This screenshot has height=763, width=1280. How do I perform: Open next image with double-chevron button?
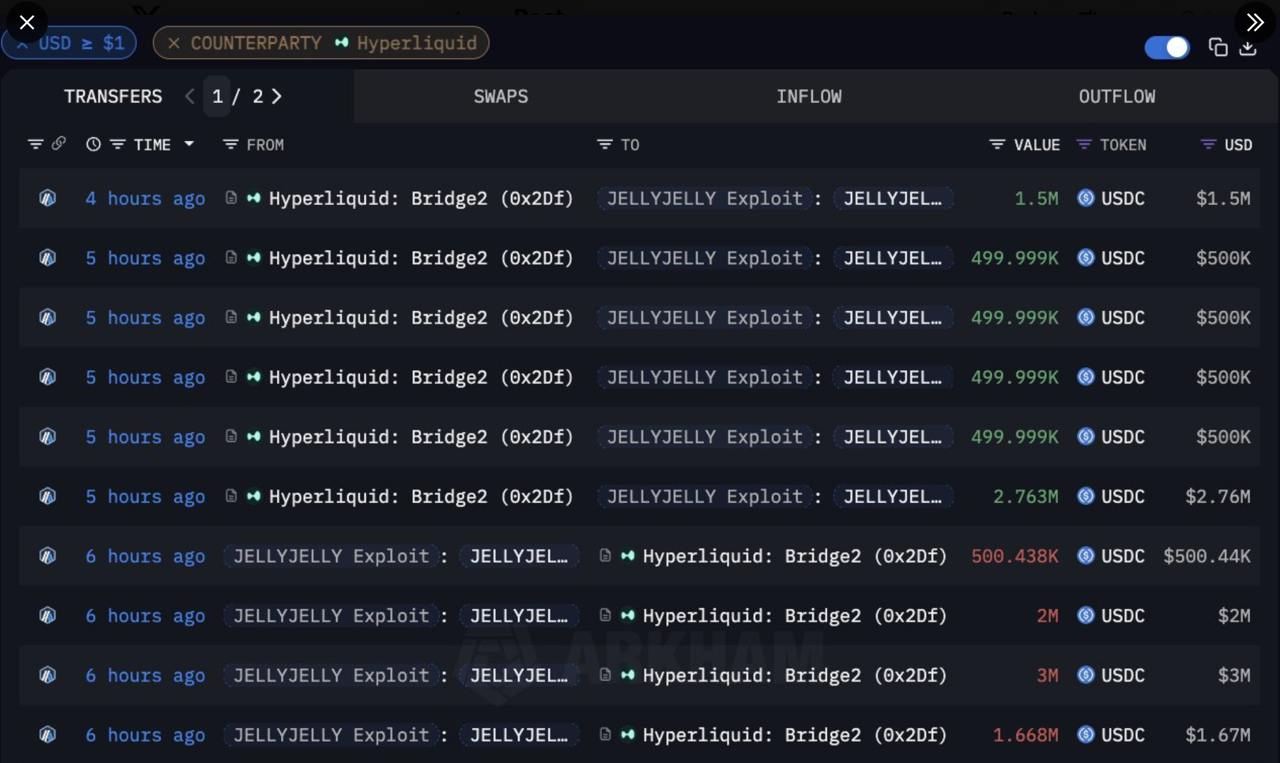point(1255,22)
